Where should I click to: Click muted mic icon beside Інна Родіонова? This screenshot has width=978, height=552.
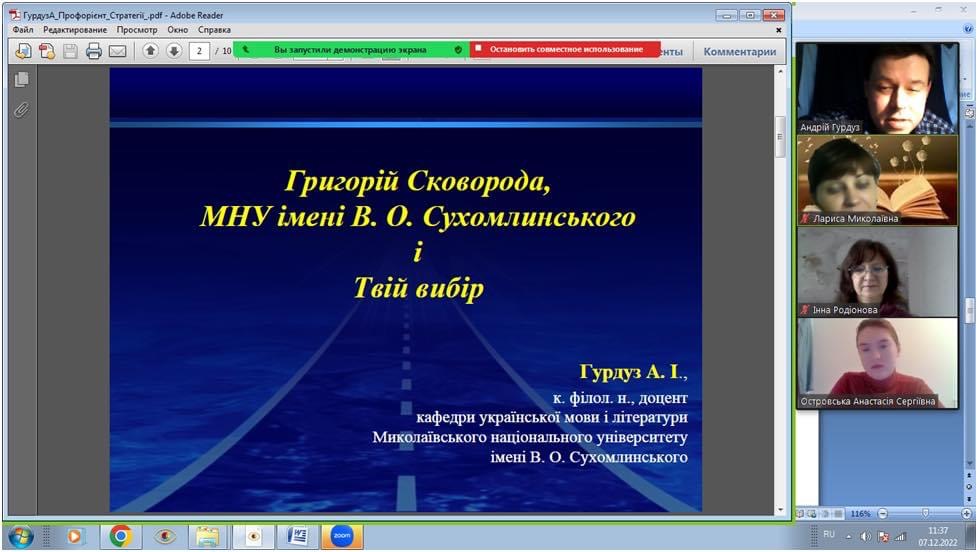[805, 309]
